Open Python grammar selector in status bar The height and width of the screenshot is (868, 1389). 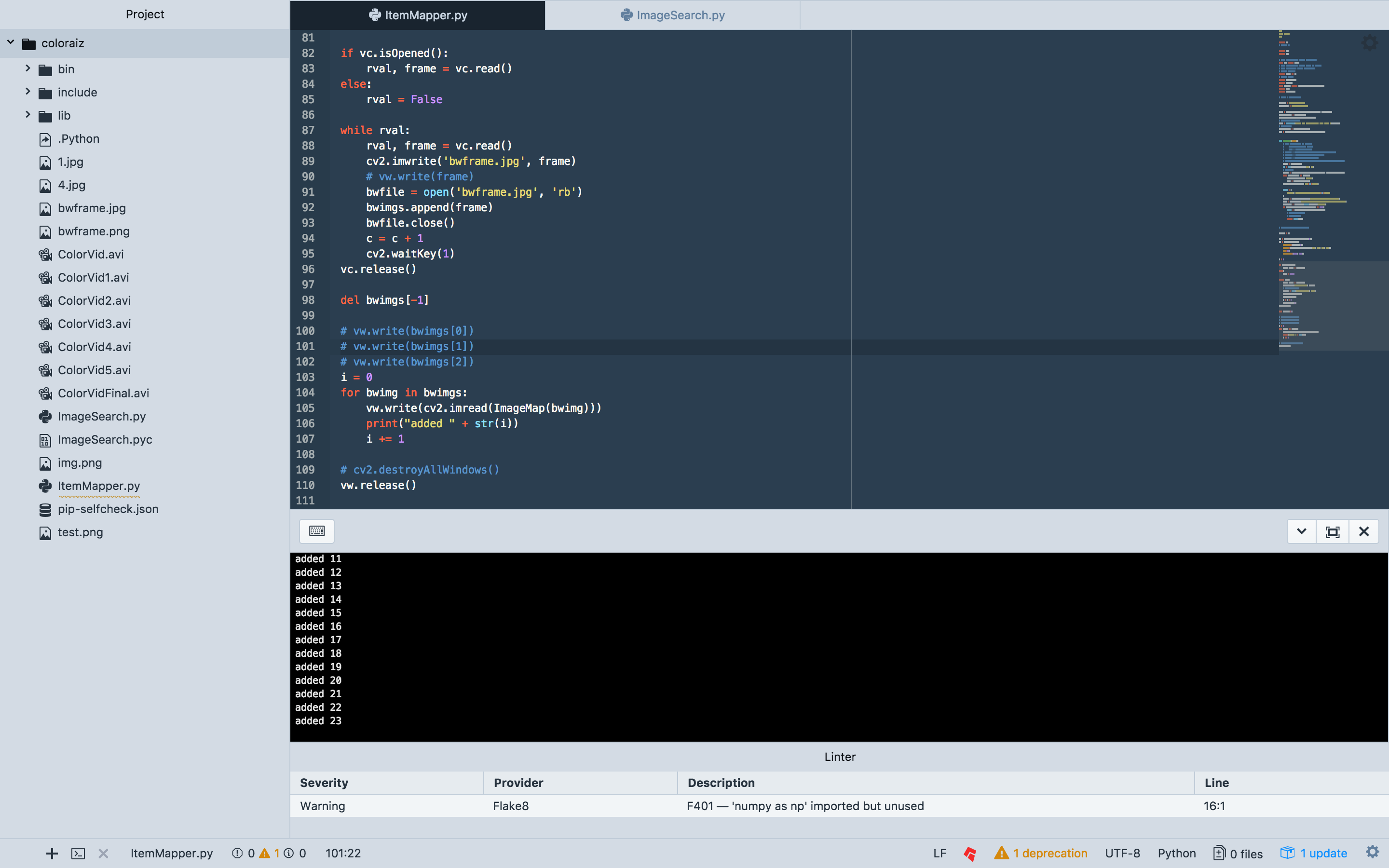1177,853
